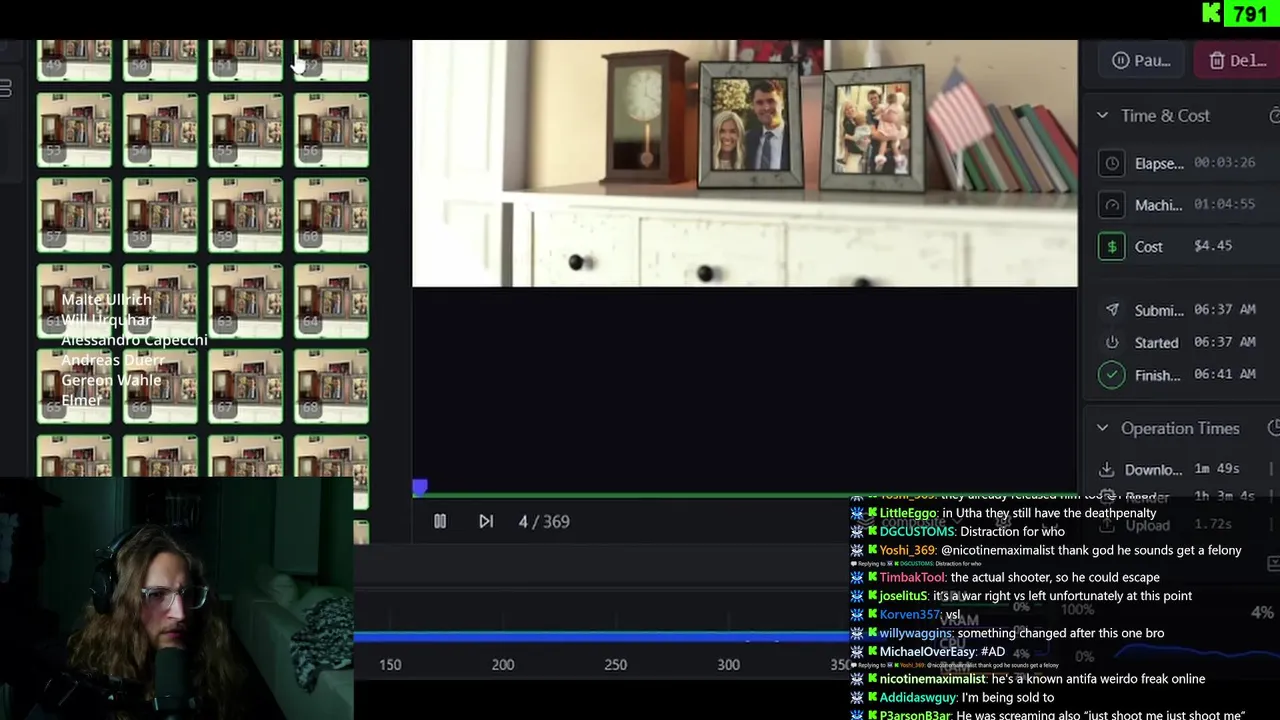The height and width of the screenshot is (720, 1280).
Task: Select frame thumbnail 63
Action: (x=246, y=301)
